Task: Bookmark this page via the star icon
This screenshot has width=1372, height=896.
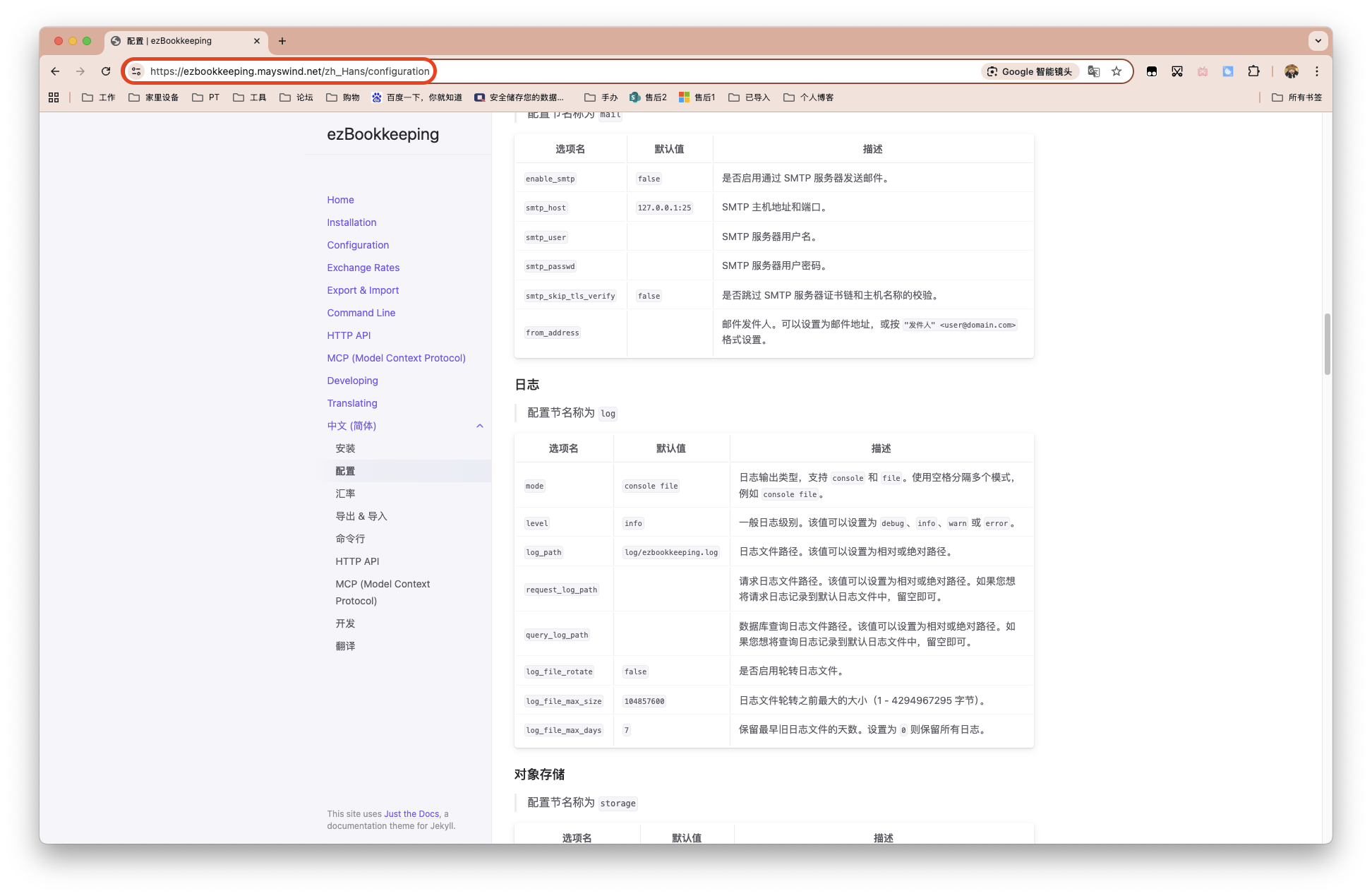Action: [x=1116, y=71]
